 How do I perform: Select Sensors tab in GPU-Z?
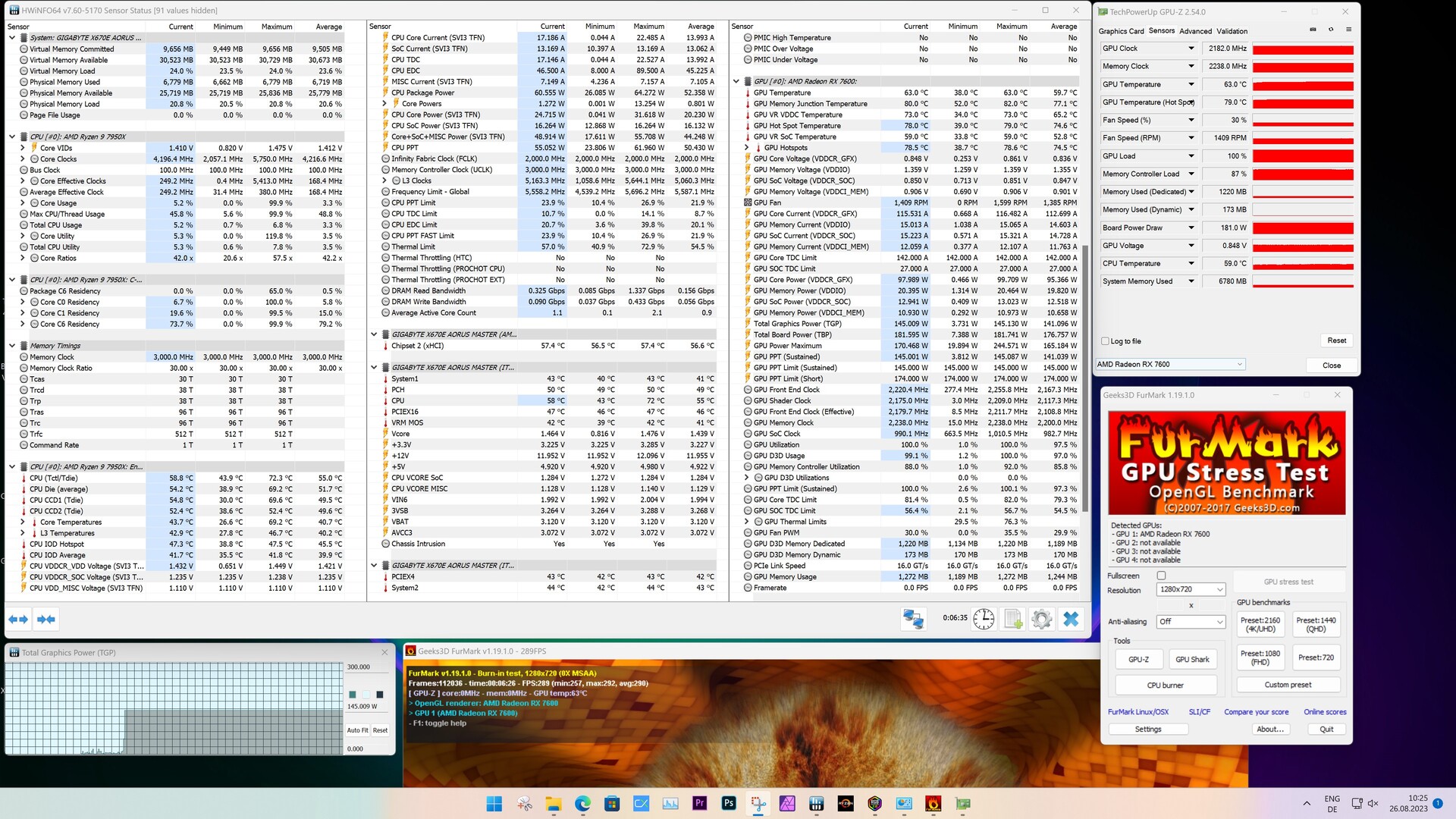1161,31
